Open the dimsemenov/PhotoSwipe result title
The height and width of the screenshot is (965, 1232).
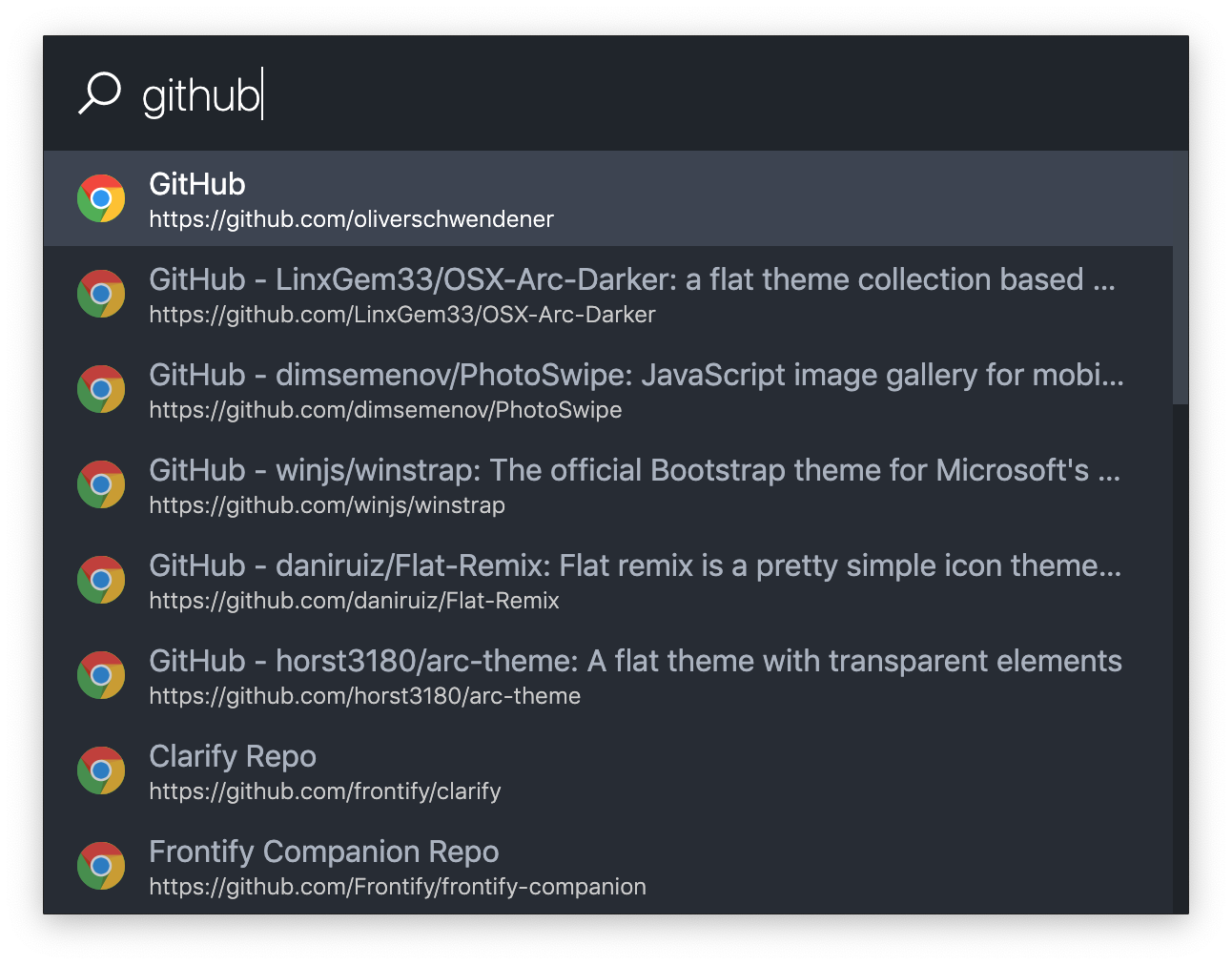click(637, 375)
